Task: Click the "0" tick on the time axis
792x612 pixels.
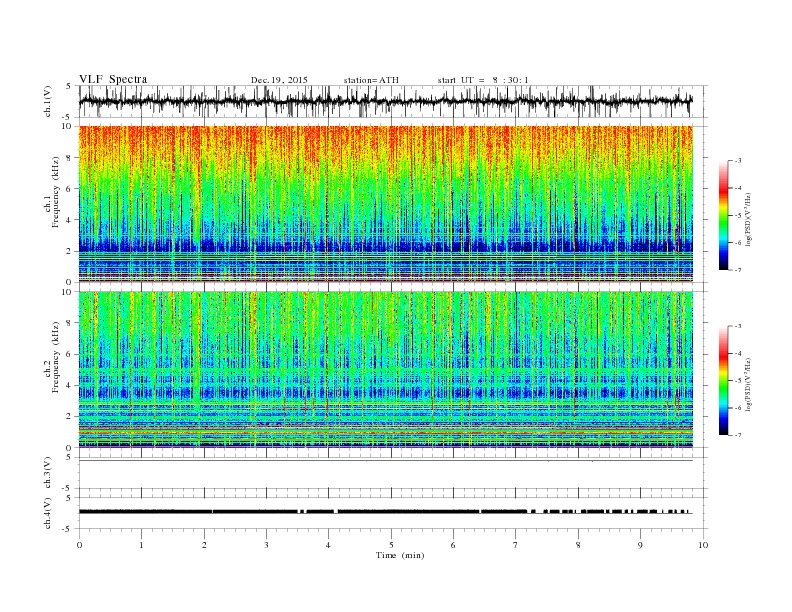Action: point(79,545)
